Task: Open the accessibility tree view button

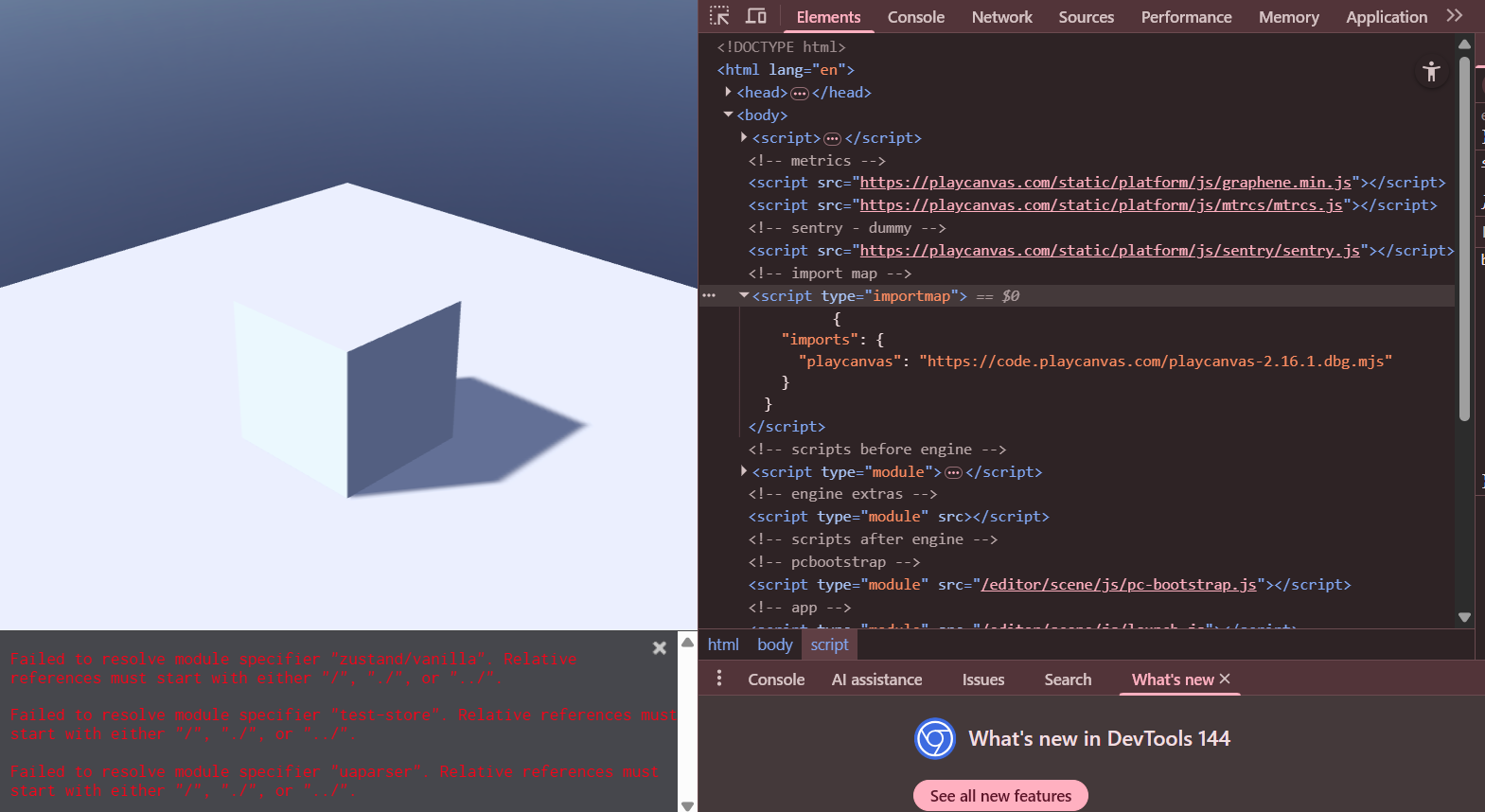Action: click(1431, 71)
